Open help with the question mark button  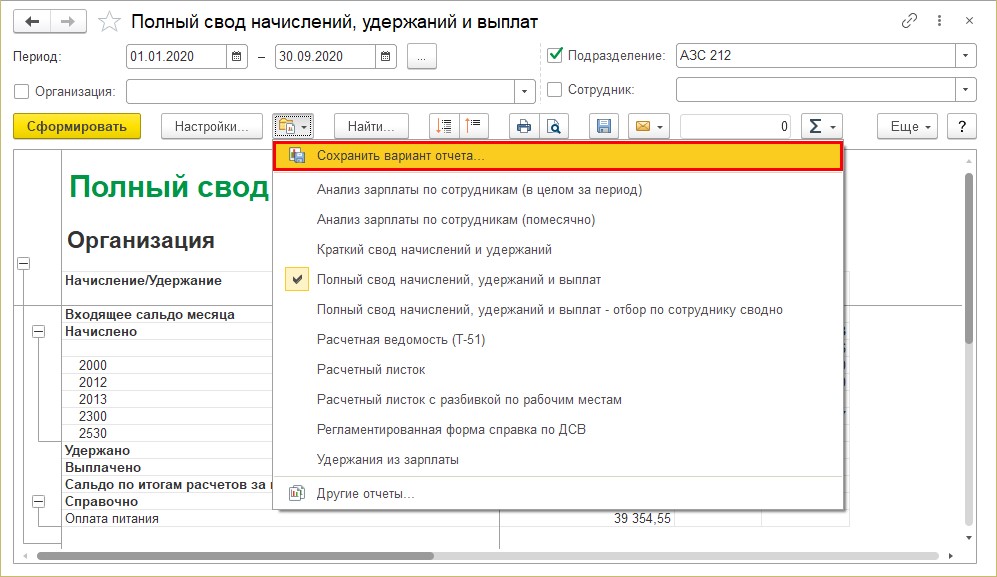(x=962, y=127)
